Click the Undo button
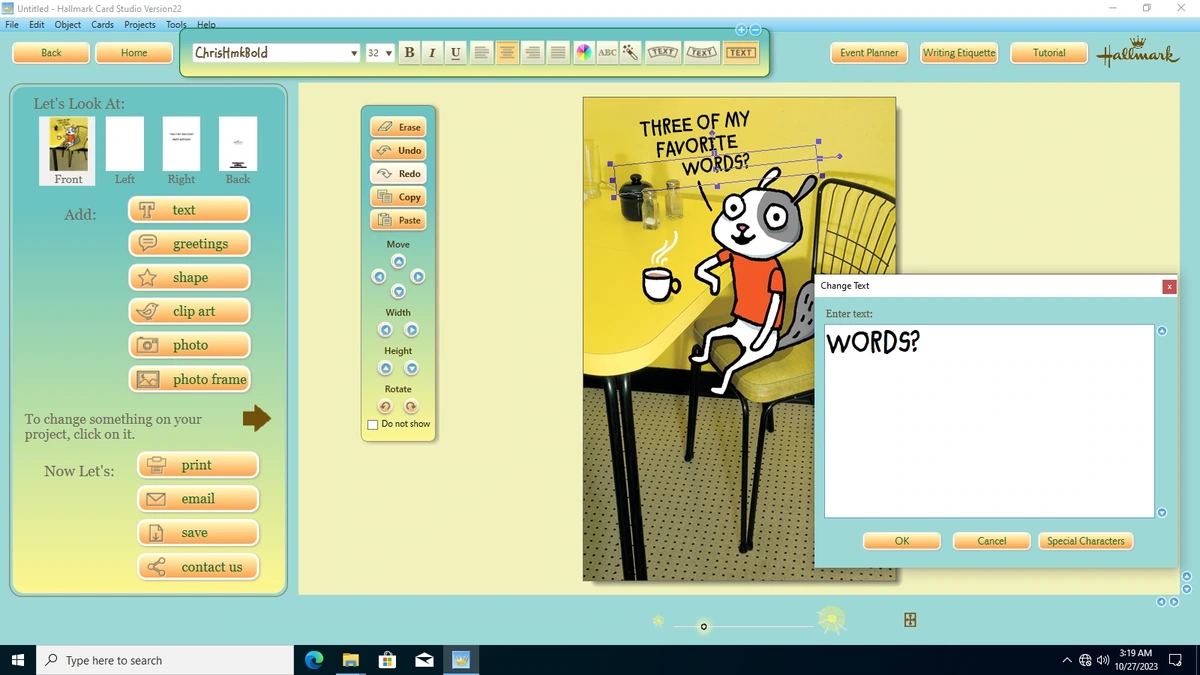This screenshot has height=675, width=1200. tap(398, 150)
